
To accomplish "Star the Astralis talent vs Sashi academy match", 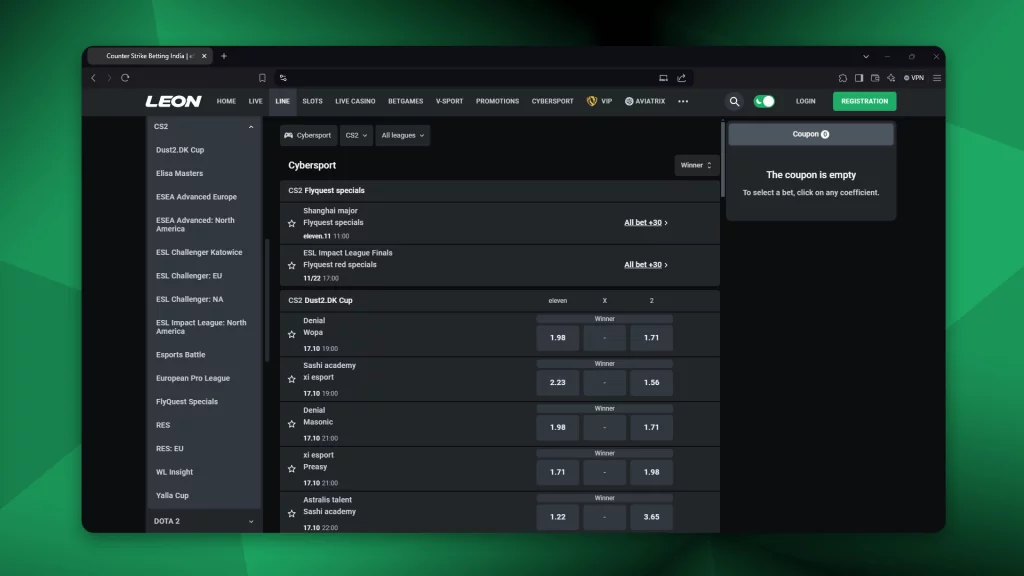I will pyautogui.click(x=292, y=513).
